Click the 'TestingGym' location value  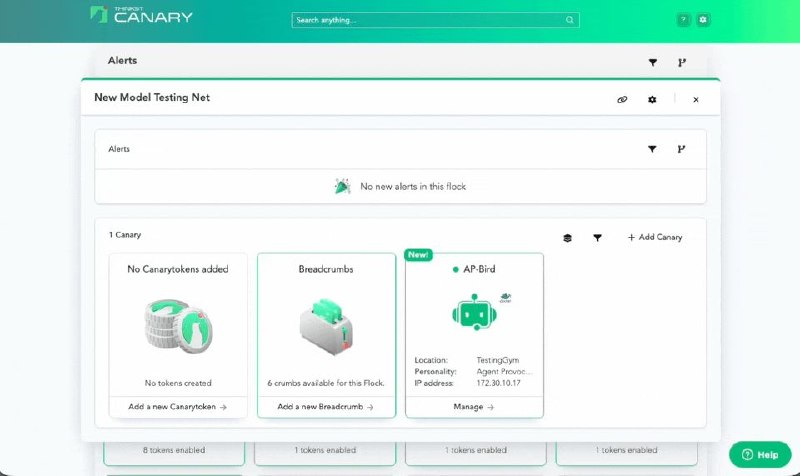(x=497, y=360)
